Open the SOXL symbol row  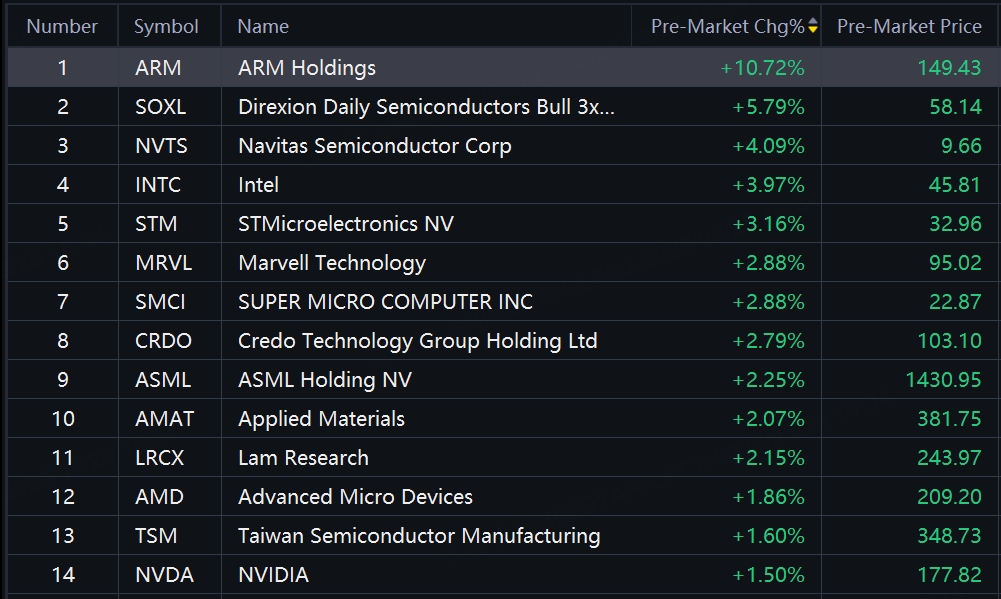(x=160, y=107)
